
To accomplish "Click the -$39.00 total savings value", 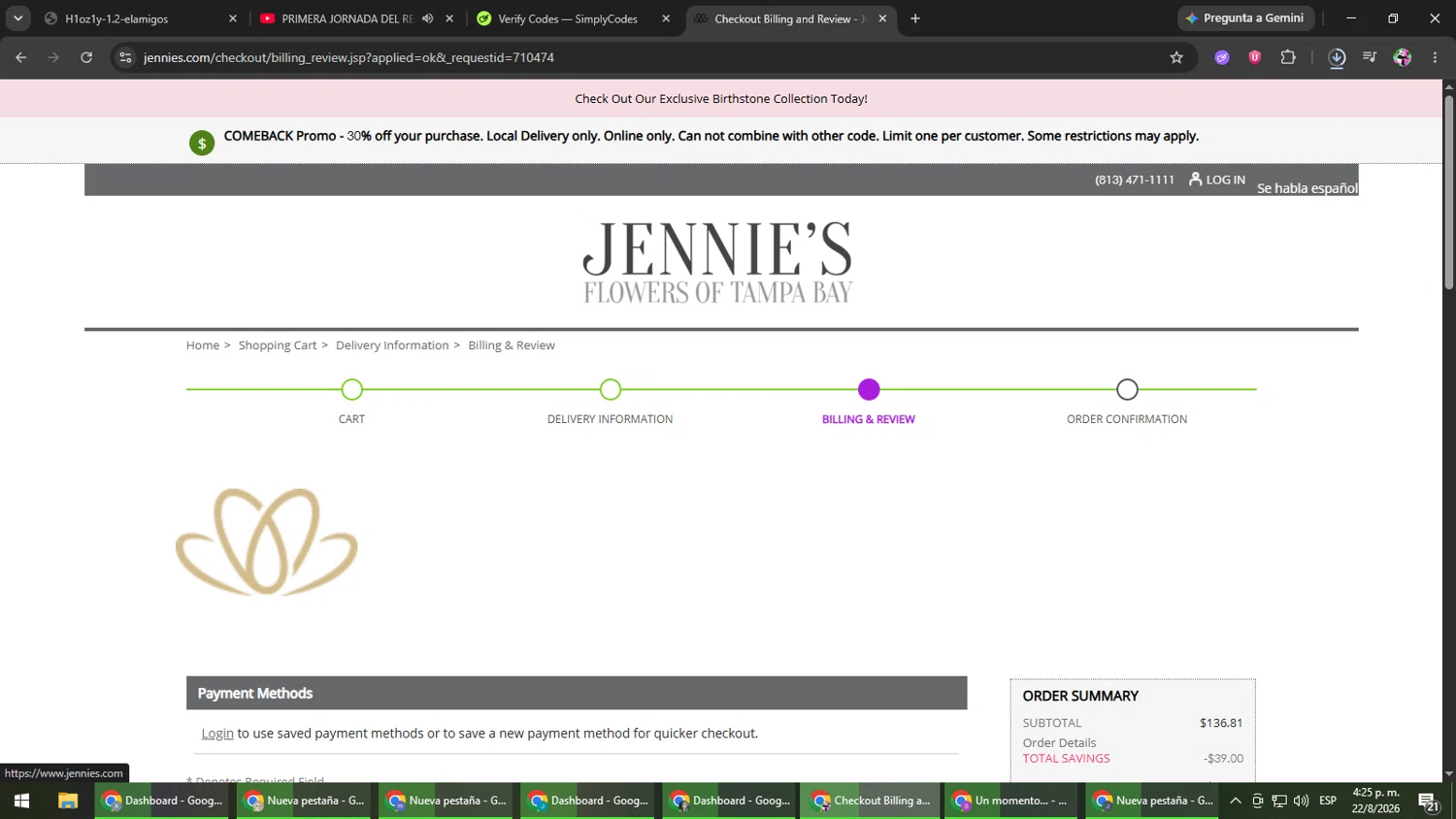I will tap(1223, 759).
